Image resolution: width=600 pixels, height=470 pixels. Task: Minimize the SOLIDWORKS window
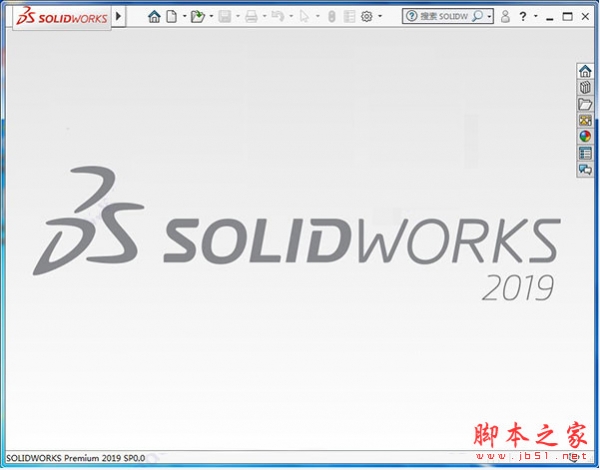[550, 18]
